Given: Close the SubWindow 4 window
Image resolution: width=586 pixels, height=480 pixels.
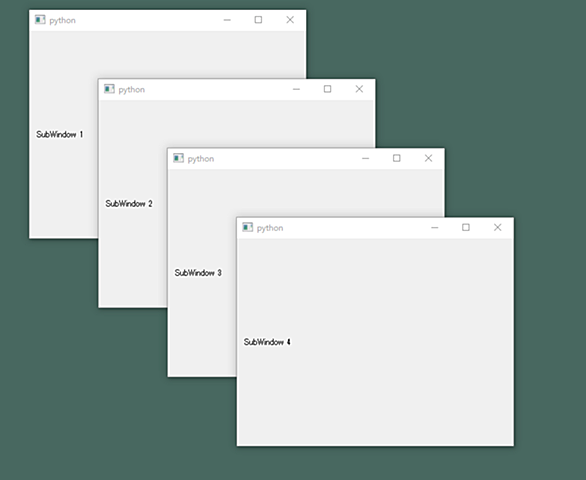Looking at the screenshot, I should point(497,227).
